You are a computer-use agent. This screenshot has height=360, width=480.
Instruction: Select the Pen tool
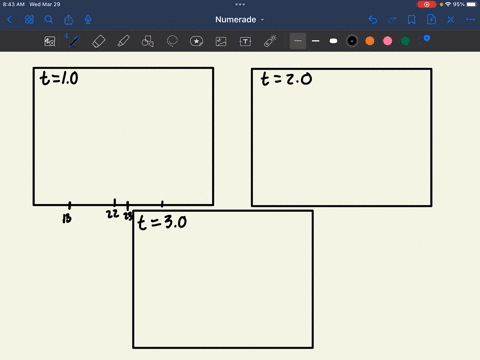click(74, 41)
